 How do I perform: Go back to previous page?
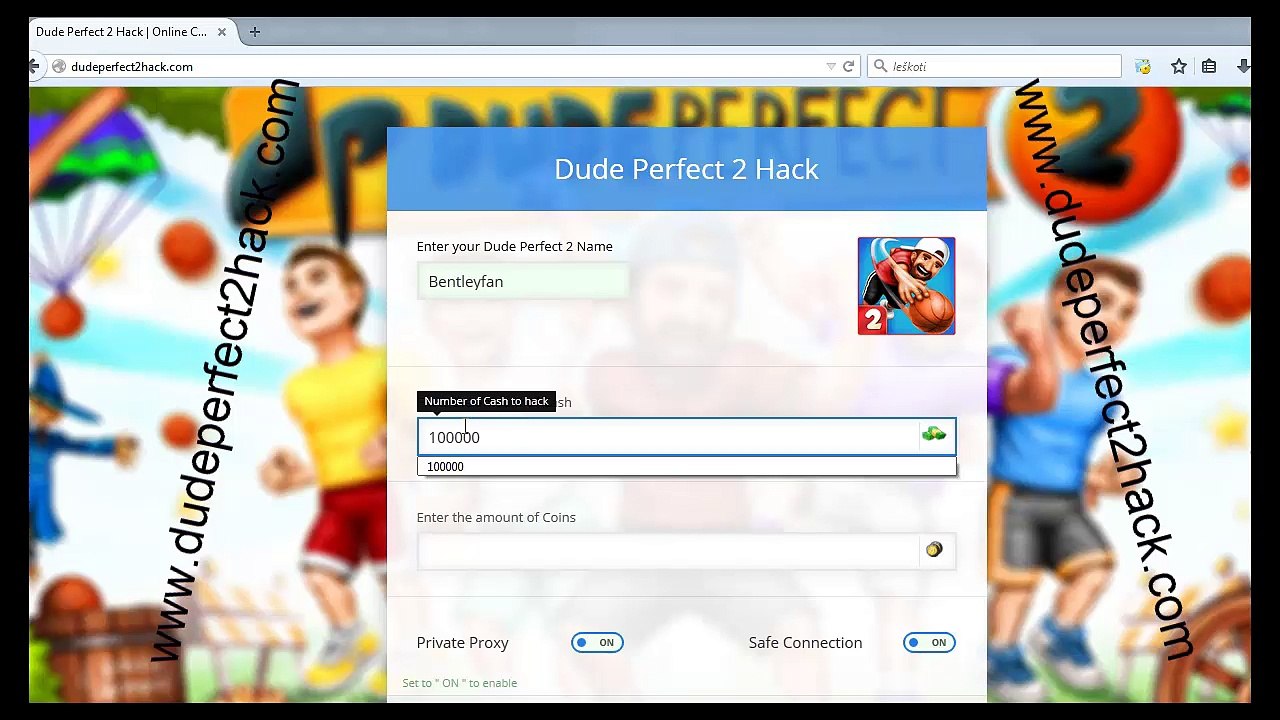click(x=34, y=66)
